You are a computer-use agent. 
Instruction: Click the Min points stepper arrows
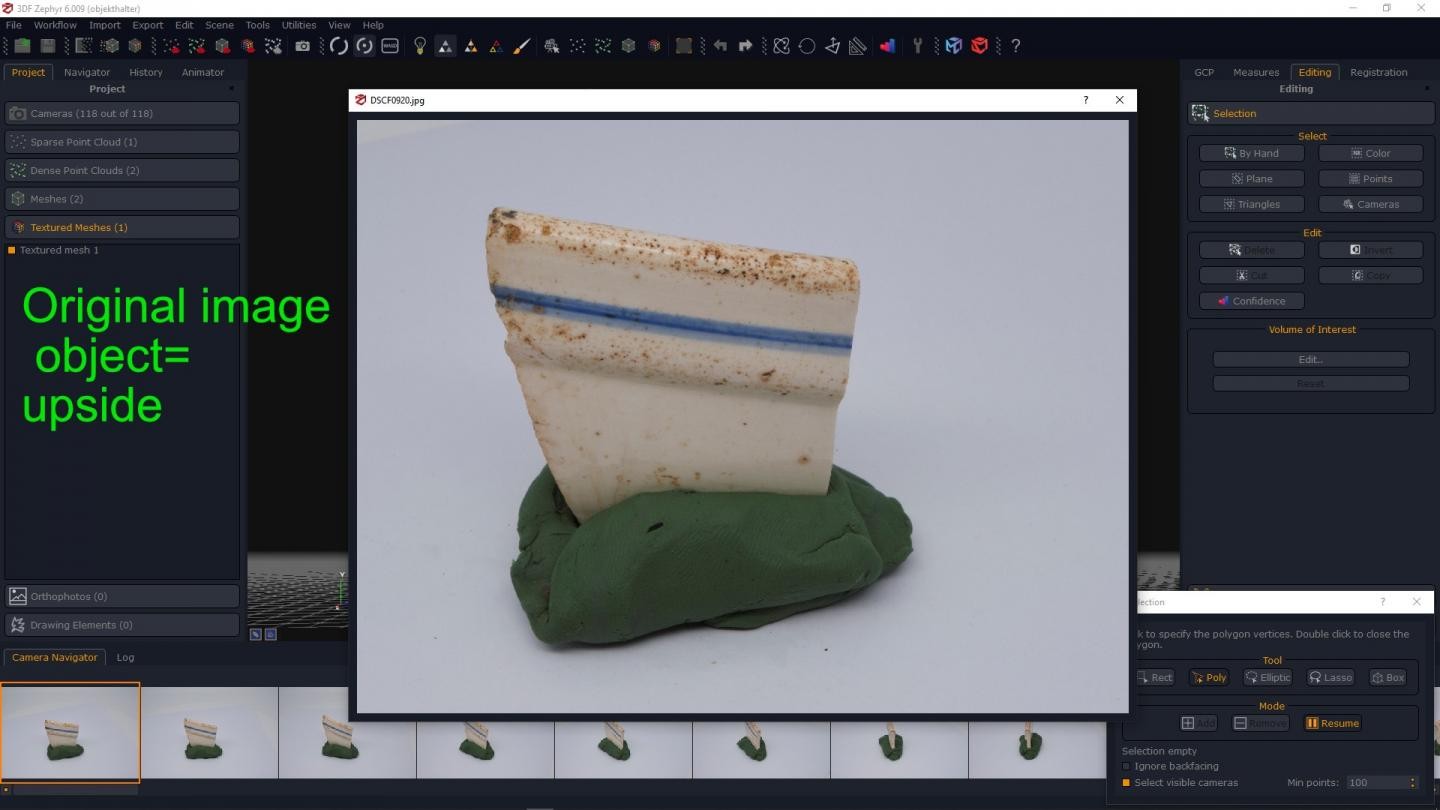1413,783
